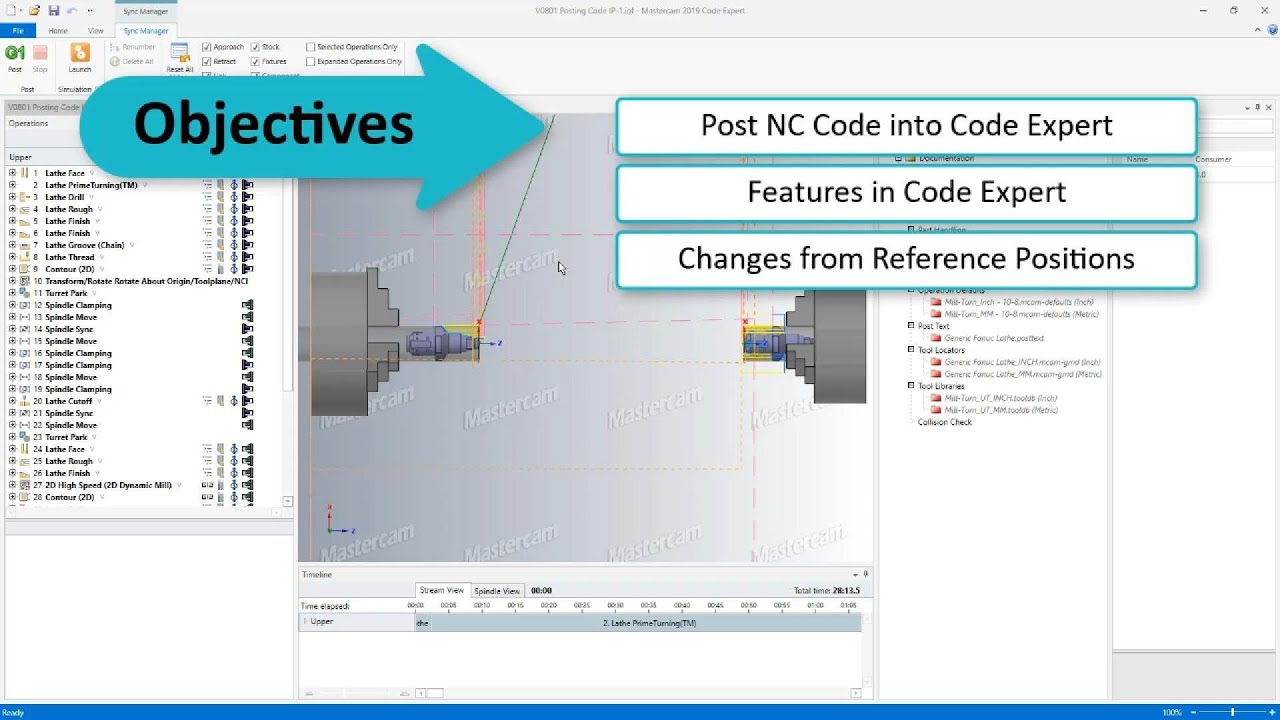Click the Undo arrow in quick access toolbar
Image resolution: width=1280 pixels, height=720 pixels.
70,10
